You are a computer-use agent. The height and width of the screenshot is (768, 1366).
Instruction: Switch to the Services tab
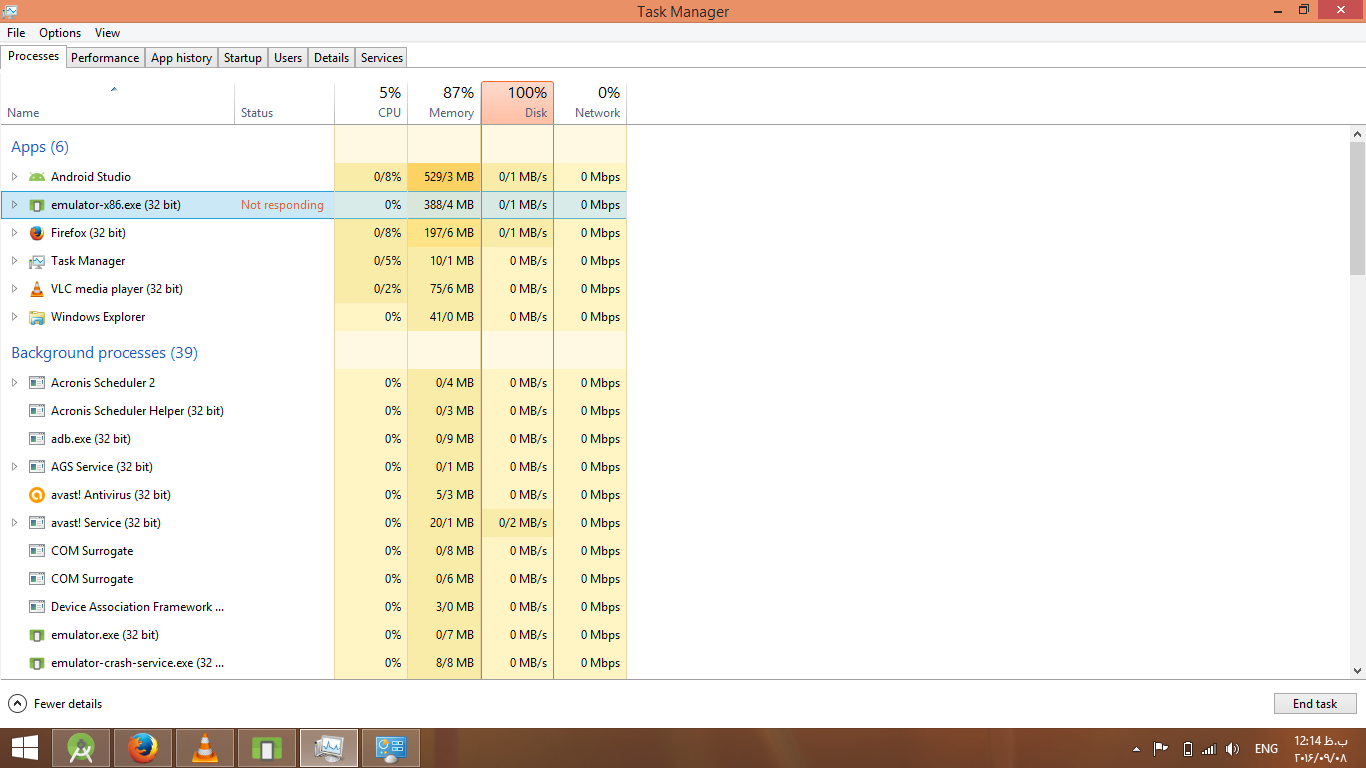[x=382, y=58]
